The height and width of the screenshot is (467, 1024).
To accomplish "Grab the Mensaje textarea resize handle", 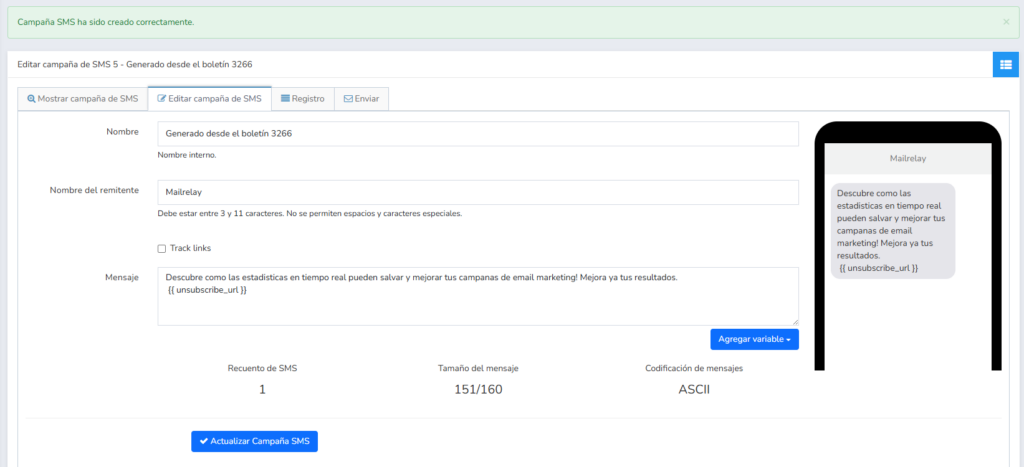I will pos(795,322).
